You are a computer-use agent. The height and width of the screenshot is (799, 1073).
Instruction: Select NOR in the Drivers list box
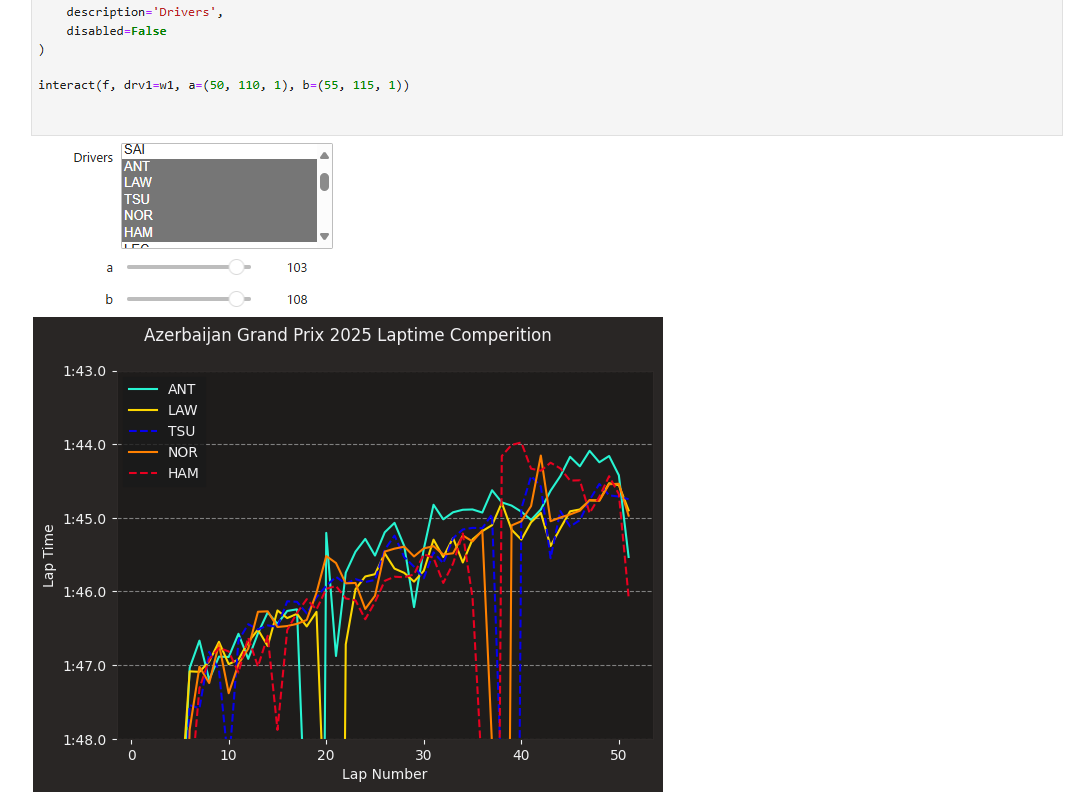[x=219, y=215]
